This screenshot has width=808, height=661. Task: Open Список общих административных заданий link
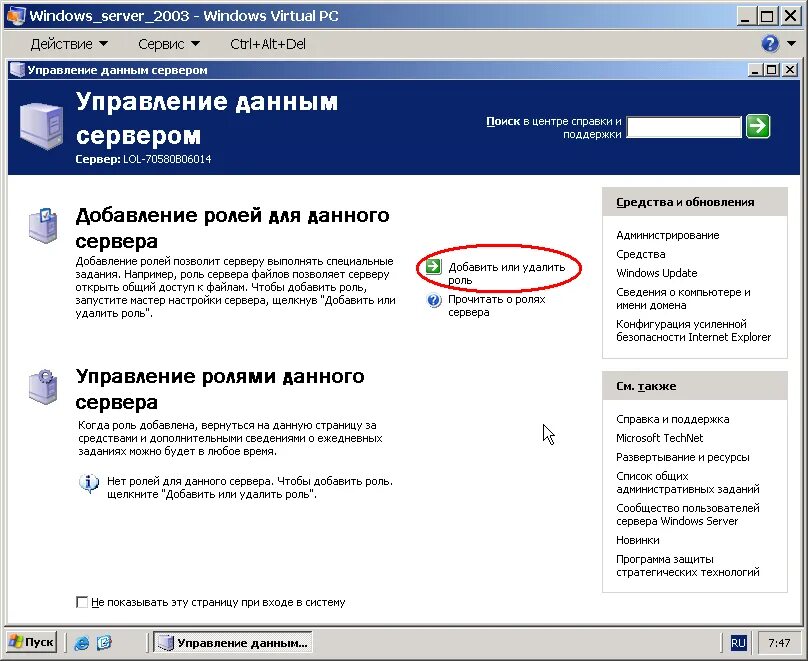(x=687, y=482)
